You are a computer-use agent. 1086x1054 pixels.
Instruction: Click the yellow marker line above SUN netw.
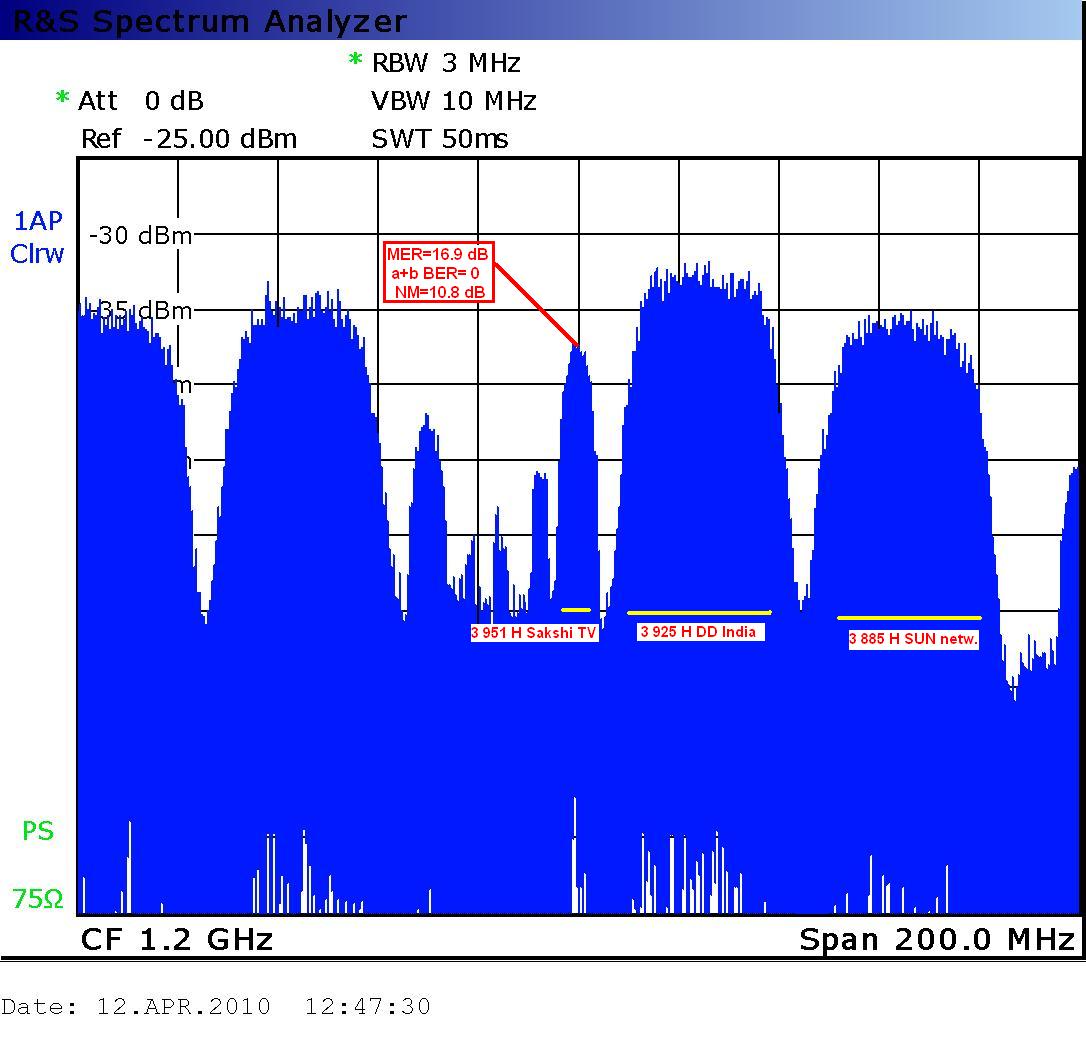point(909,618)
